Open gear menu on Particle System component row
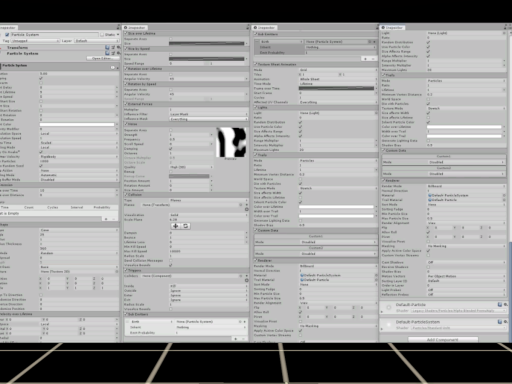 (x=118, y=53)
